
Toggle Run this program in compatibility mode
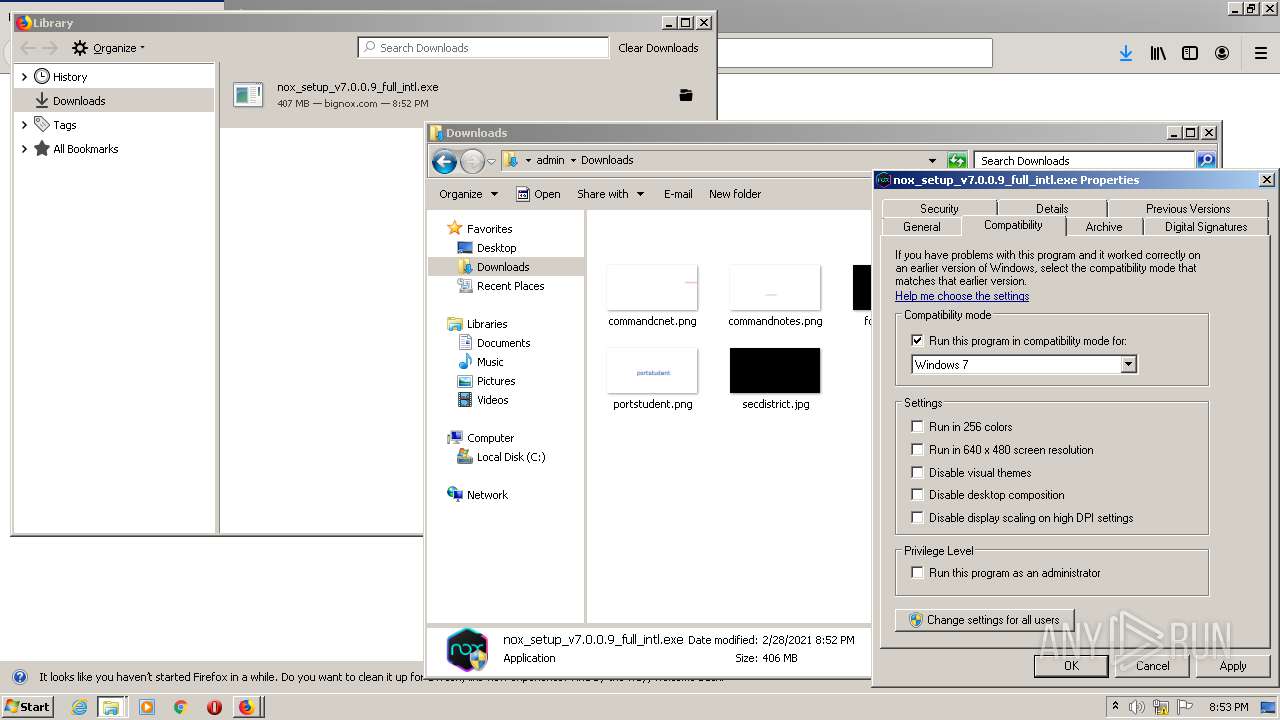click(x=917, y=341)
